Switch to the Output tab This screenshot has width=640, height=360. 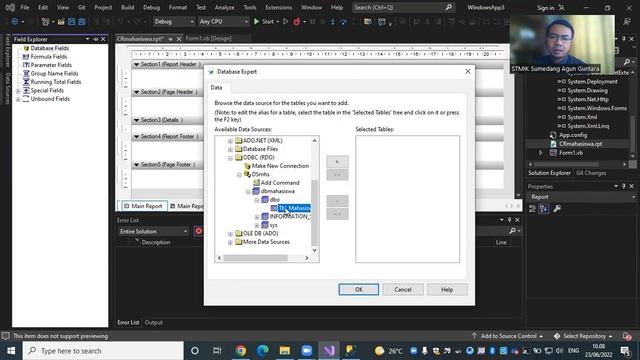coord(153,322)
